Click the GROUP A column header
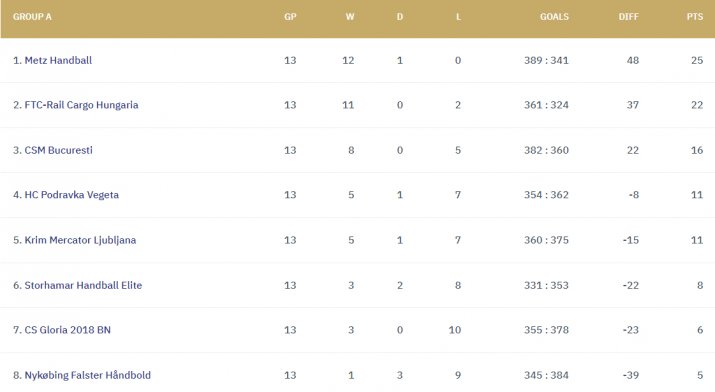The height and width of the screenshot is (392, 715). click(x=32, y=17)
